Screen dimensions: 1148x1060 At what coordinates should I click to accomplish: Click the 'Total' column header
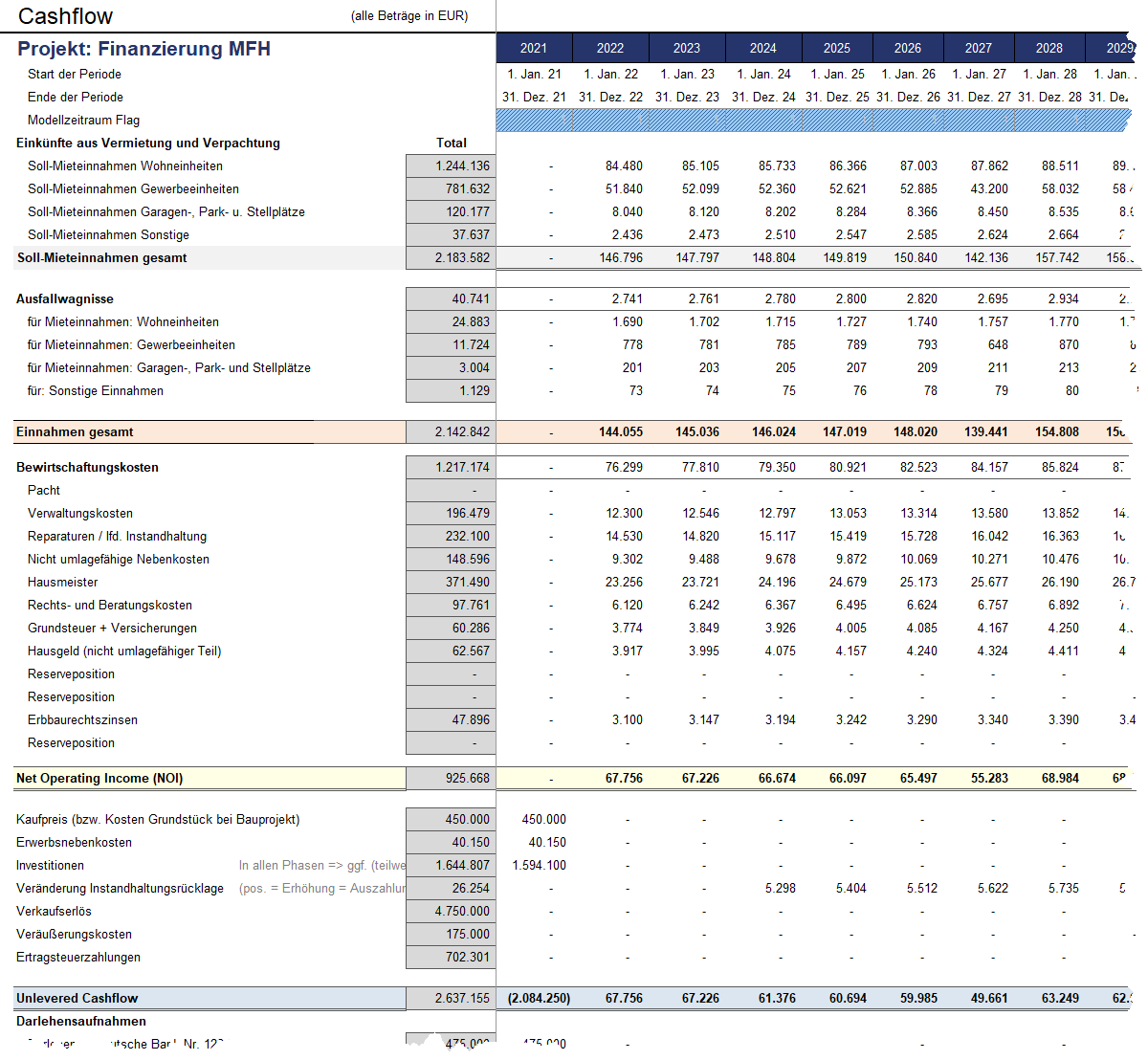pos(452,143)
